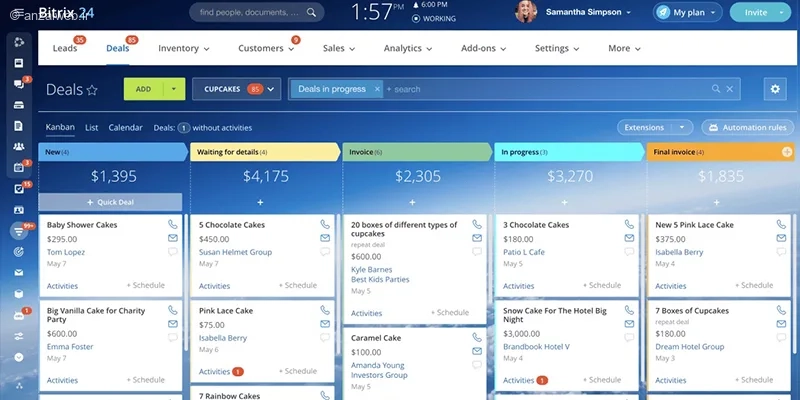Image resolution: width=800 pixels, height=400 pixels.
Task: Open Automation rules
Action: pyautogui.click(x=747, y=128)
